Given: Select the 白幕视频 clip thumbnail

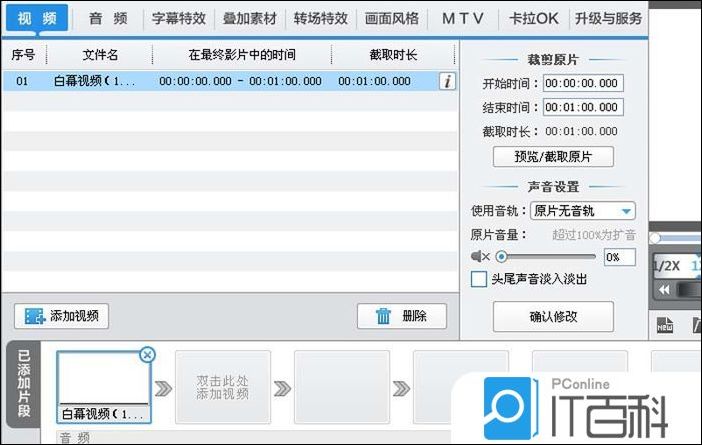Looking at the screenshot, I should click(x=104, y=387).
